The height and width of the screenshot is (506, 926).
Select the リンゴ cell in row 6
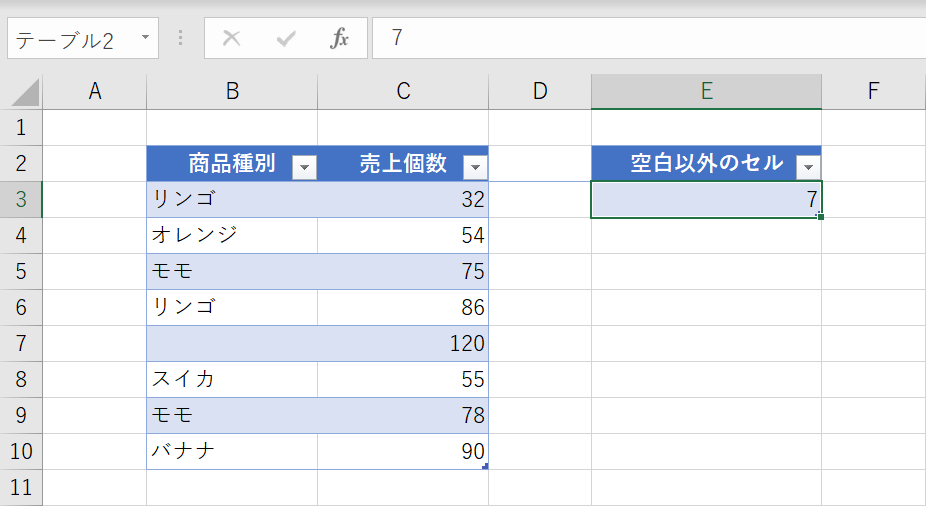232,308
